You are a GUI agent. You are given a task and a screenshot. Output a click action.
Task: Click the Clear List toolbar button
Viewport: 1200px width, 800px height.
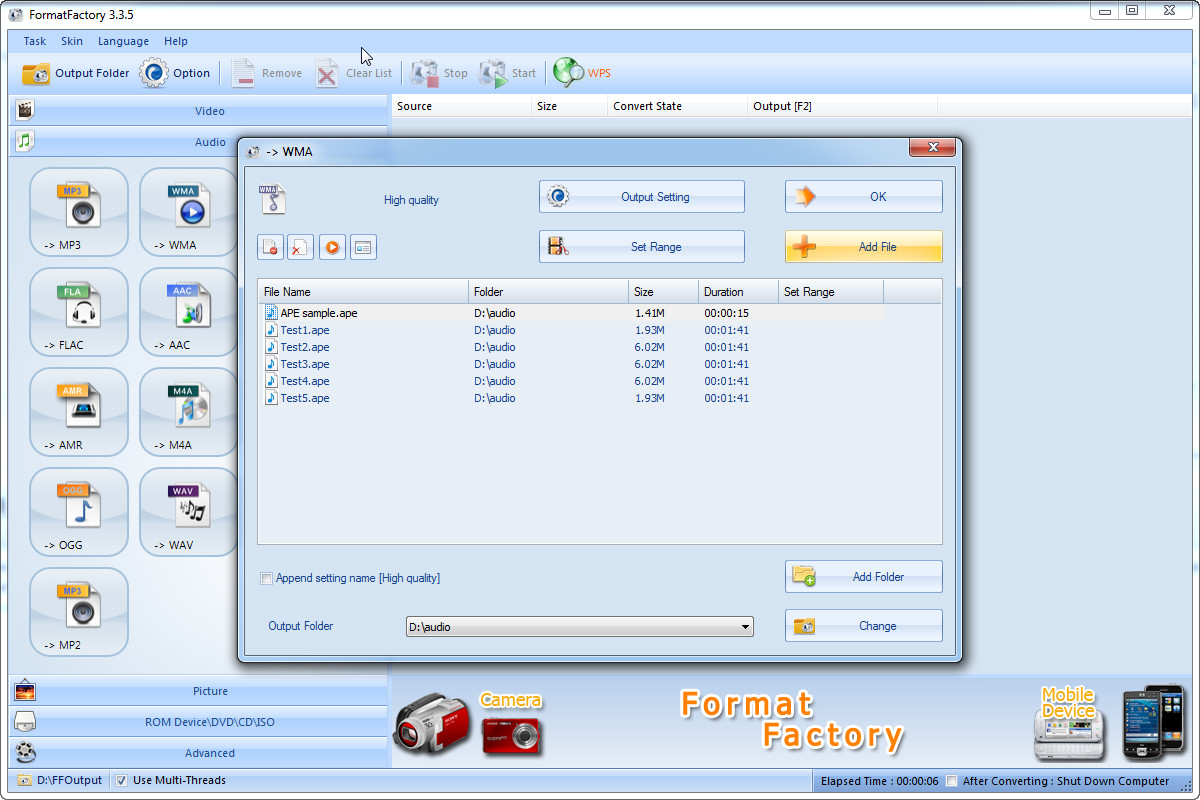[x=354, y=73]
